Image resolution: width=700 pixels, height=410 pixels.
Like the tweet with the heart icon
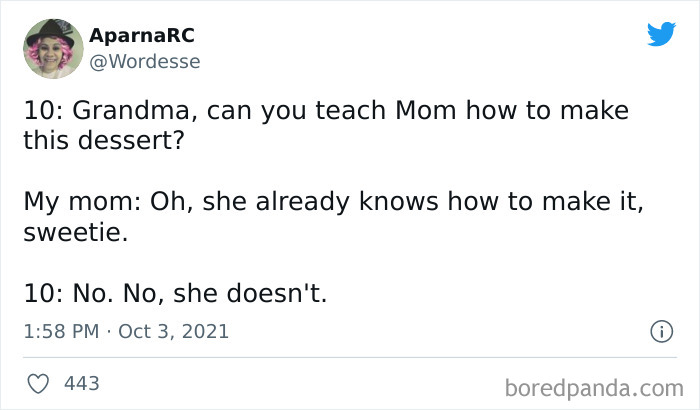[38, 383]
